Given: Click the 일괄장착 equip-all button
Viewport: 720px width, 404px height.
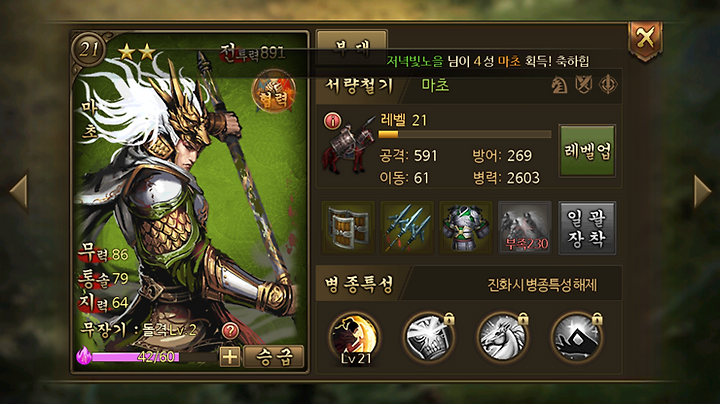Looking at the screenshot, I should click(x=586, y=228).
